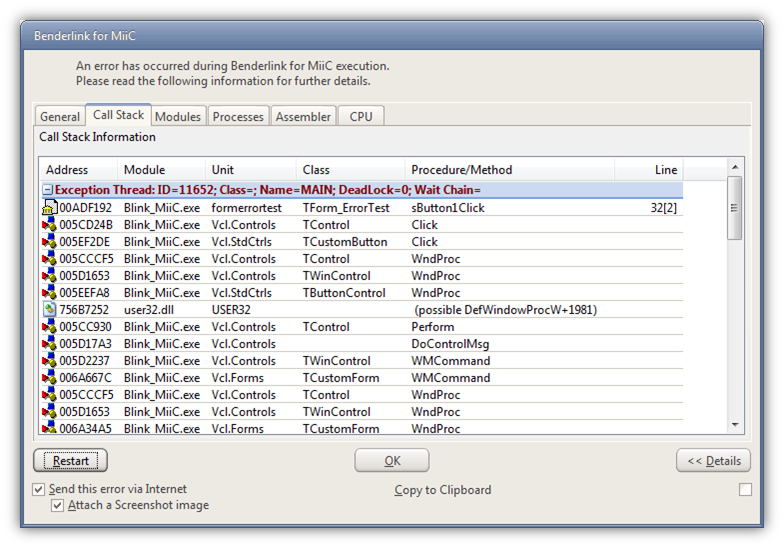Open the Assembler tab
The height and width of the screenshot is (548, 784).
(303, 117)
